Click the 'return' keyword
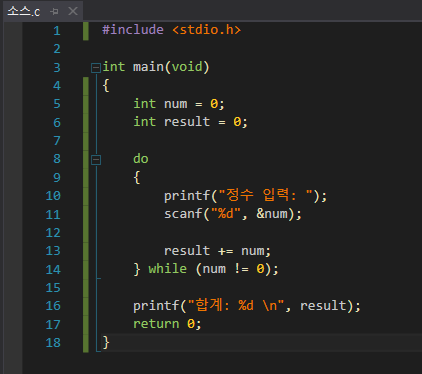Viewport: 422px width, 374px height. point(156,324)
